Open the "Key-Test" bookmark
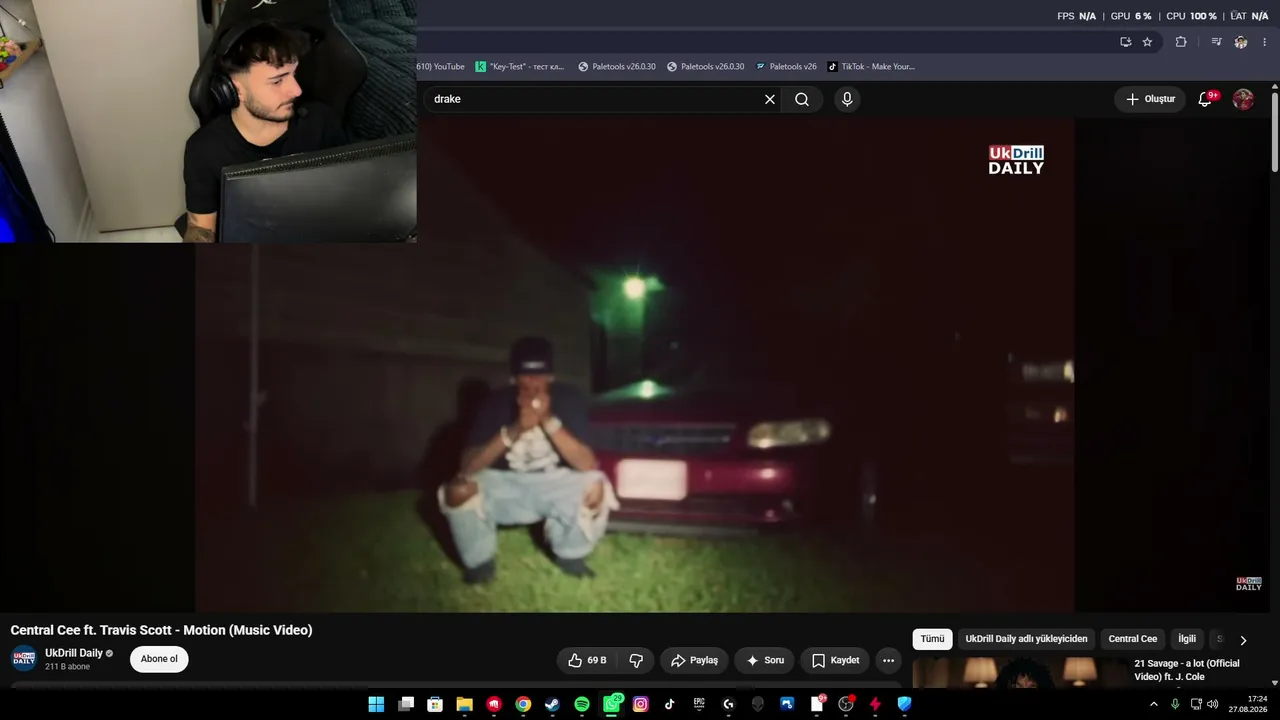The width and height of the screenshot is (1280, 720). [520, 67]
